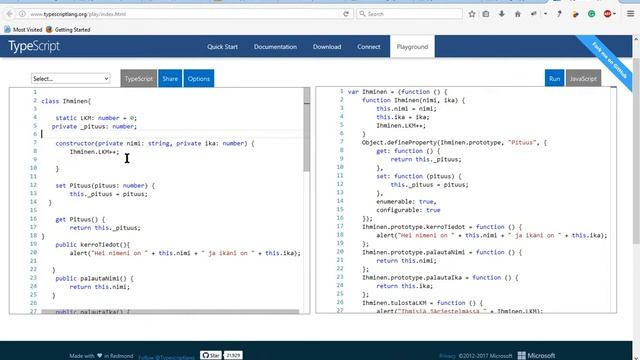640x360 pixels.
Task: Click the Privacy link in footer
Action: (x=447, y=356)
